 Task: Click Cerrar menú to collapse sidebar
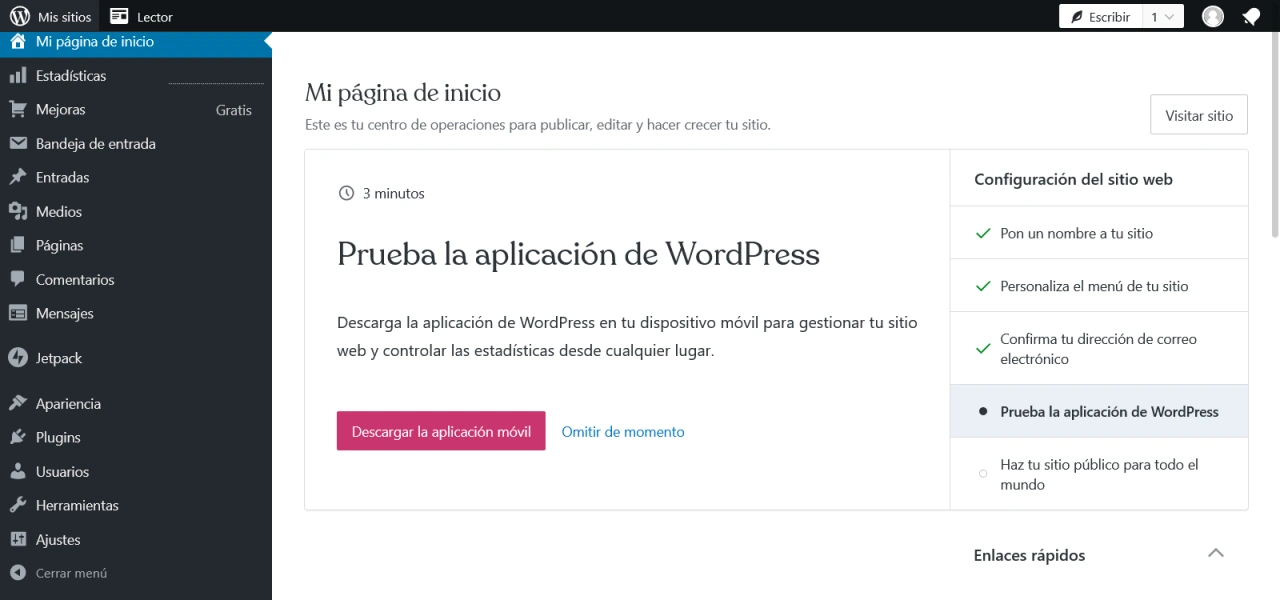pyautogui.click(x=136, y=574)
